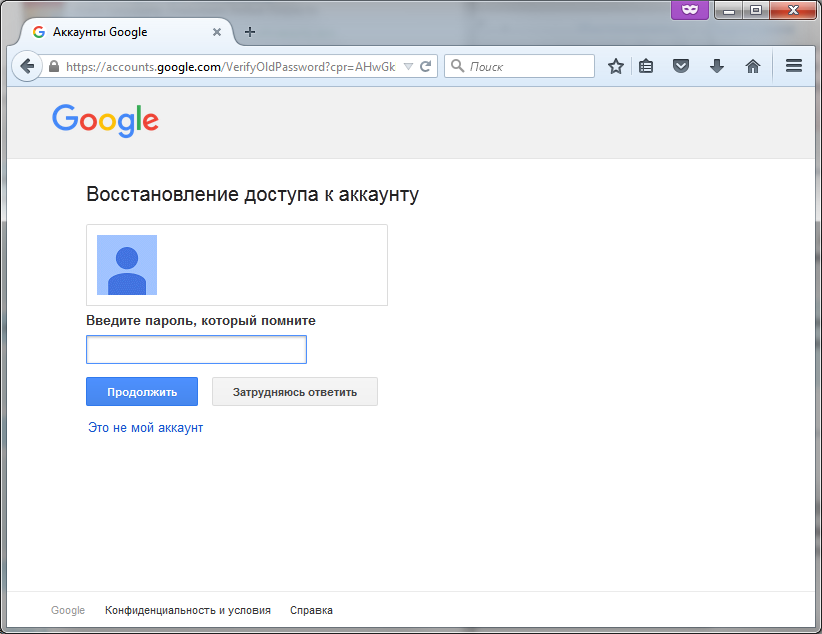The height and width of the screenshot is (634, 822).
Task: Bookmark this page with the star icon
Action: [615, 65]
